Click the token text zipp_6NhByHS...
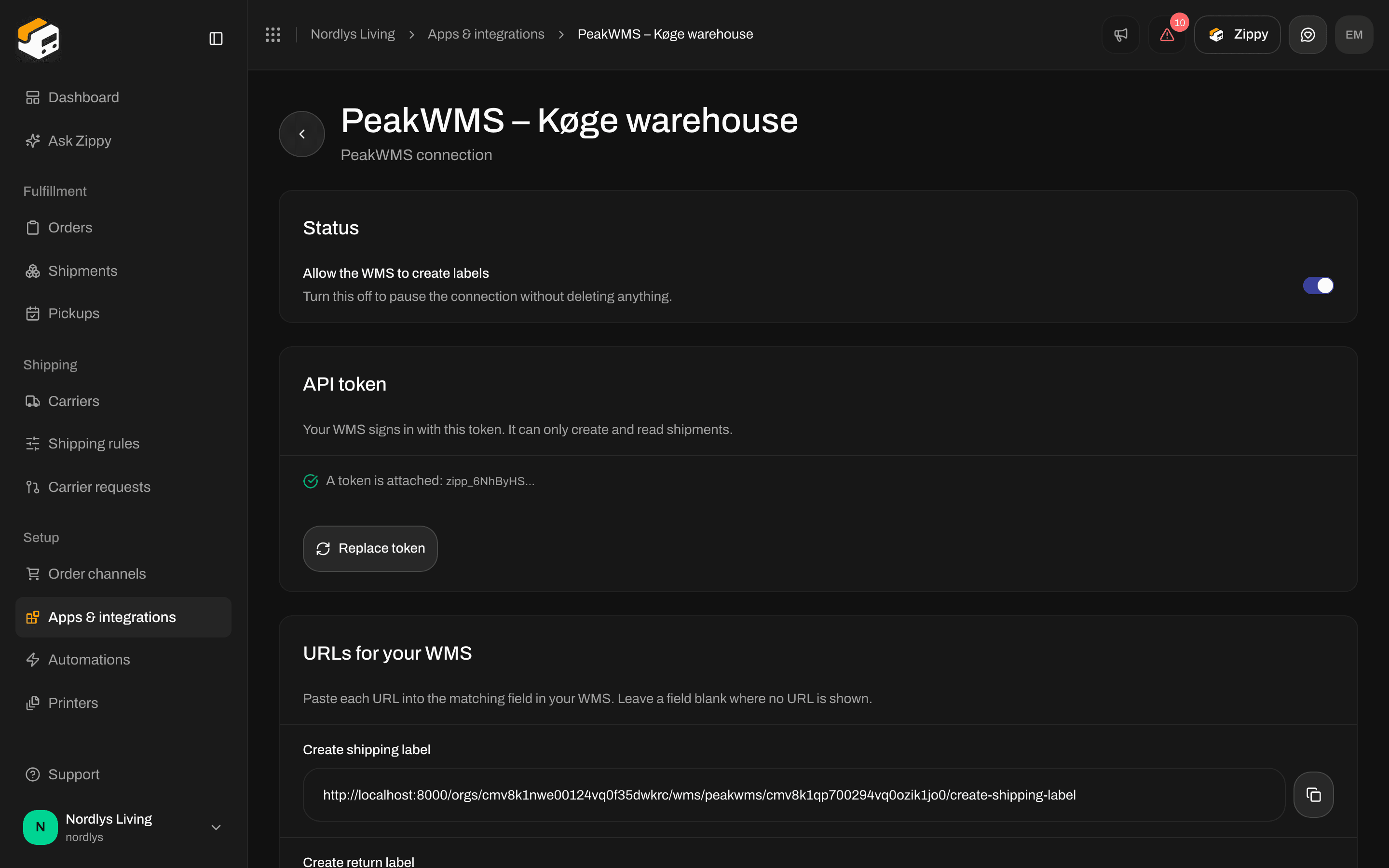1389x868 pixels. click(490, 481)
